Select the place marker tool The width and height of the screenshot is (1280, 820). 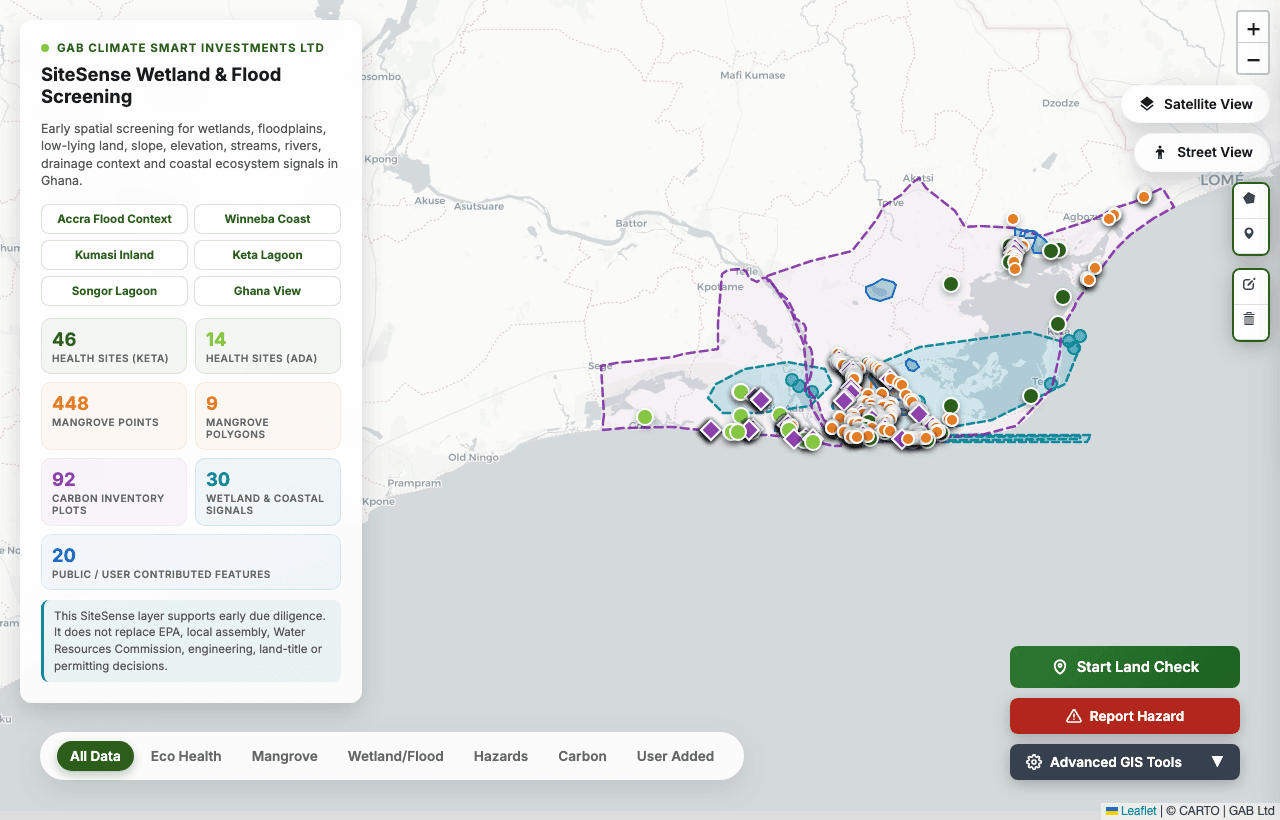(1249, 234)
